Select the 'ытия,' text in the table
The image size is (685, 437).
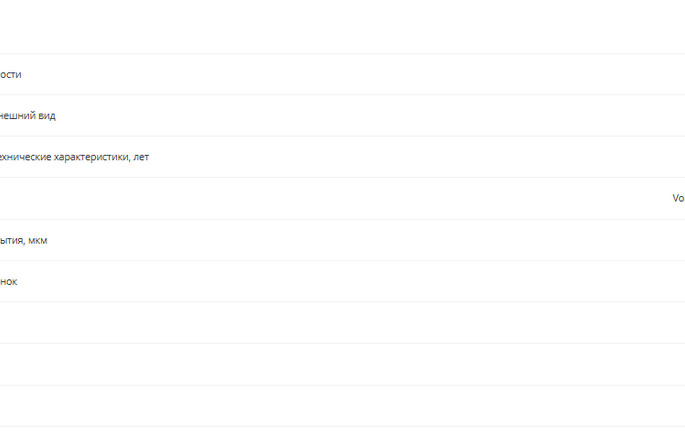(x=12, y=241)
